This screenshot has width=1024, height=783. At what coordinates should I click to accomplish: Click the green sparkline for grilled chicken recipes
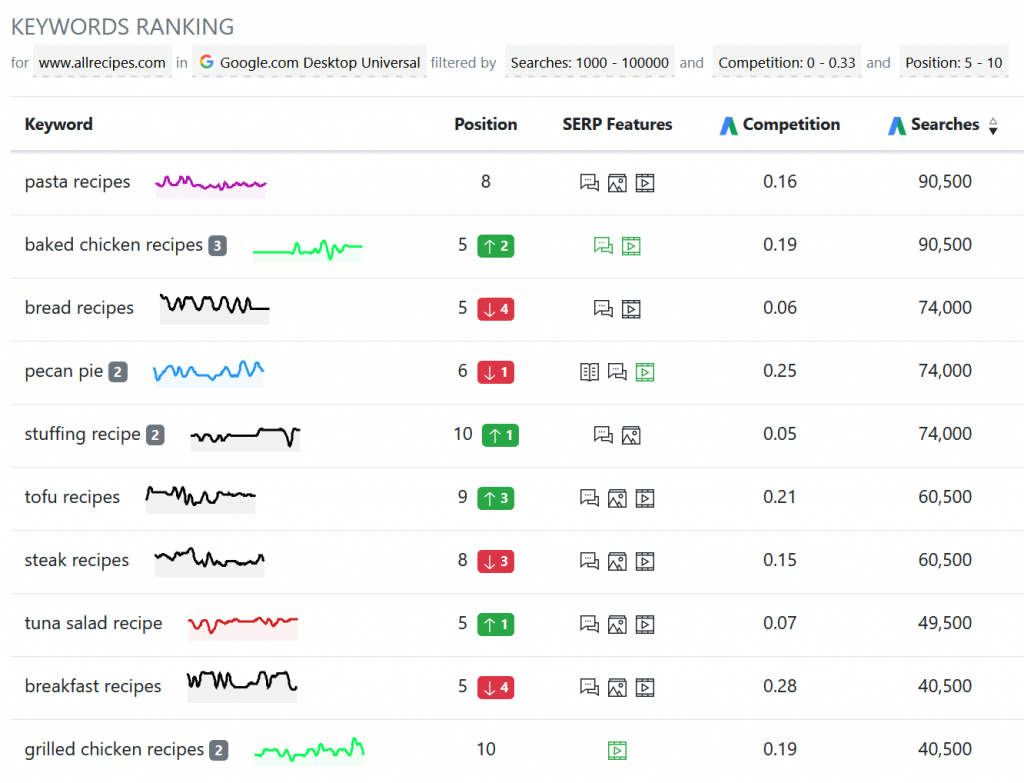(x=309, y=751)
